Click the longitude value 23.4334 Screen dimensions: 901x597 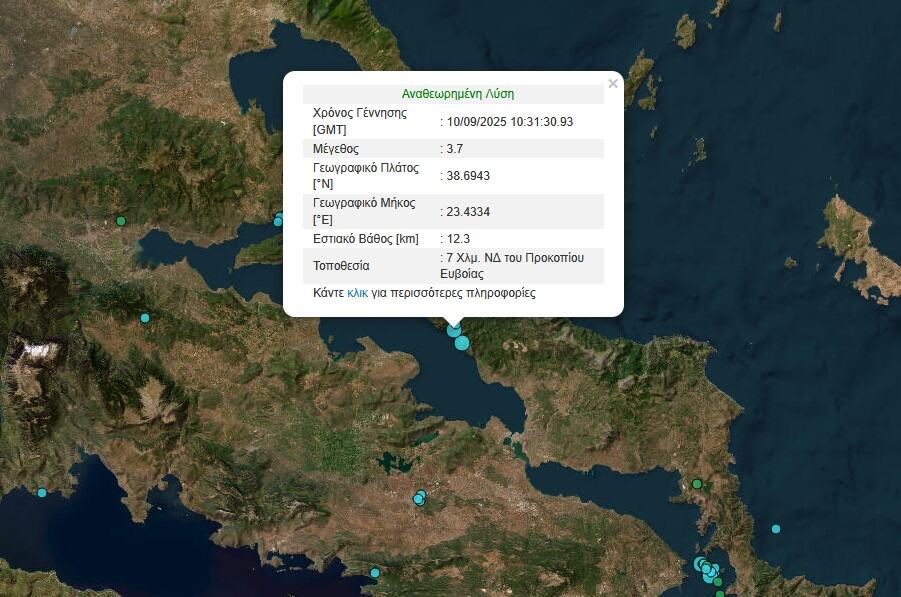[x=468, y=212]
